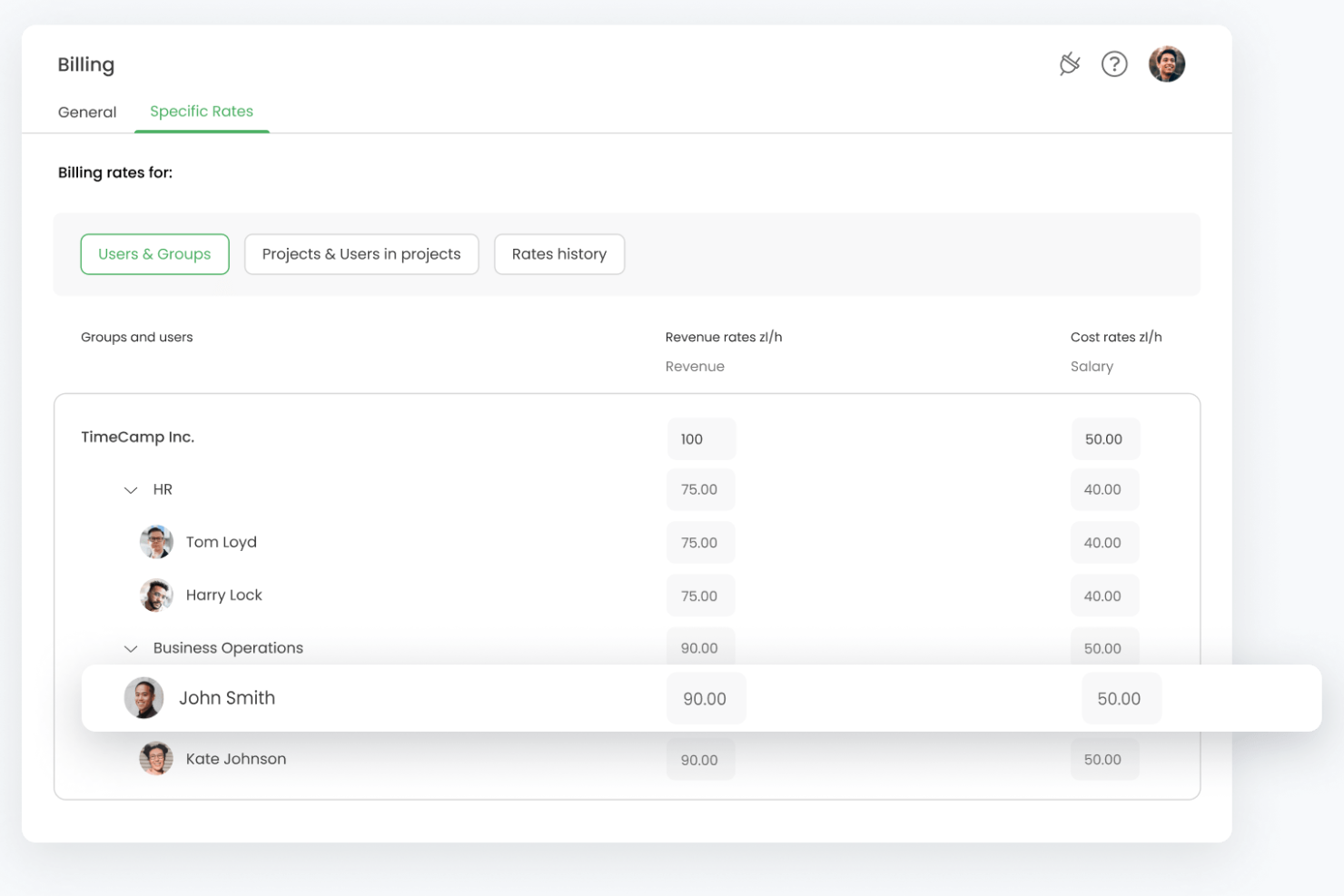Screen dimensions: 1344x896
Task: Edit Business Operations cost rate field
Action: tap(1104, 647)
